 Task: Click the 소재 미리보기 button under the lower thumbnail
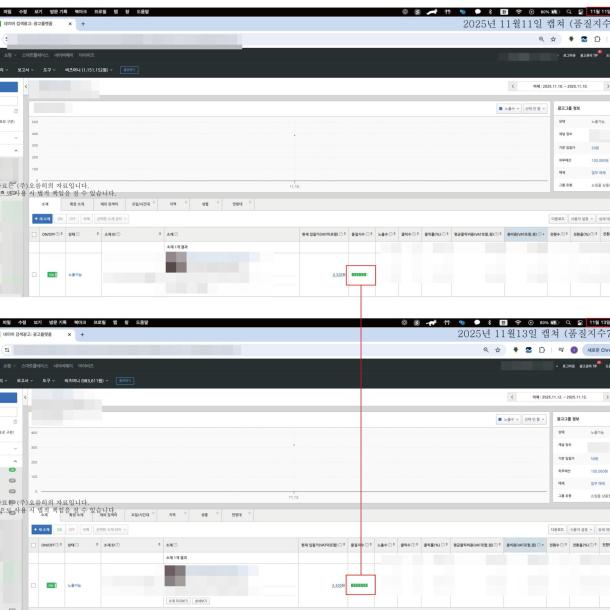177,600
